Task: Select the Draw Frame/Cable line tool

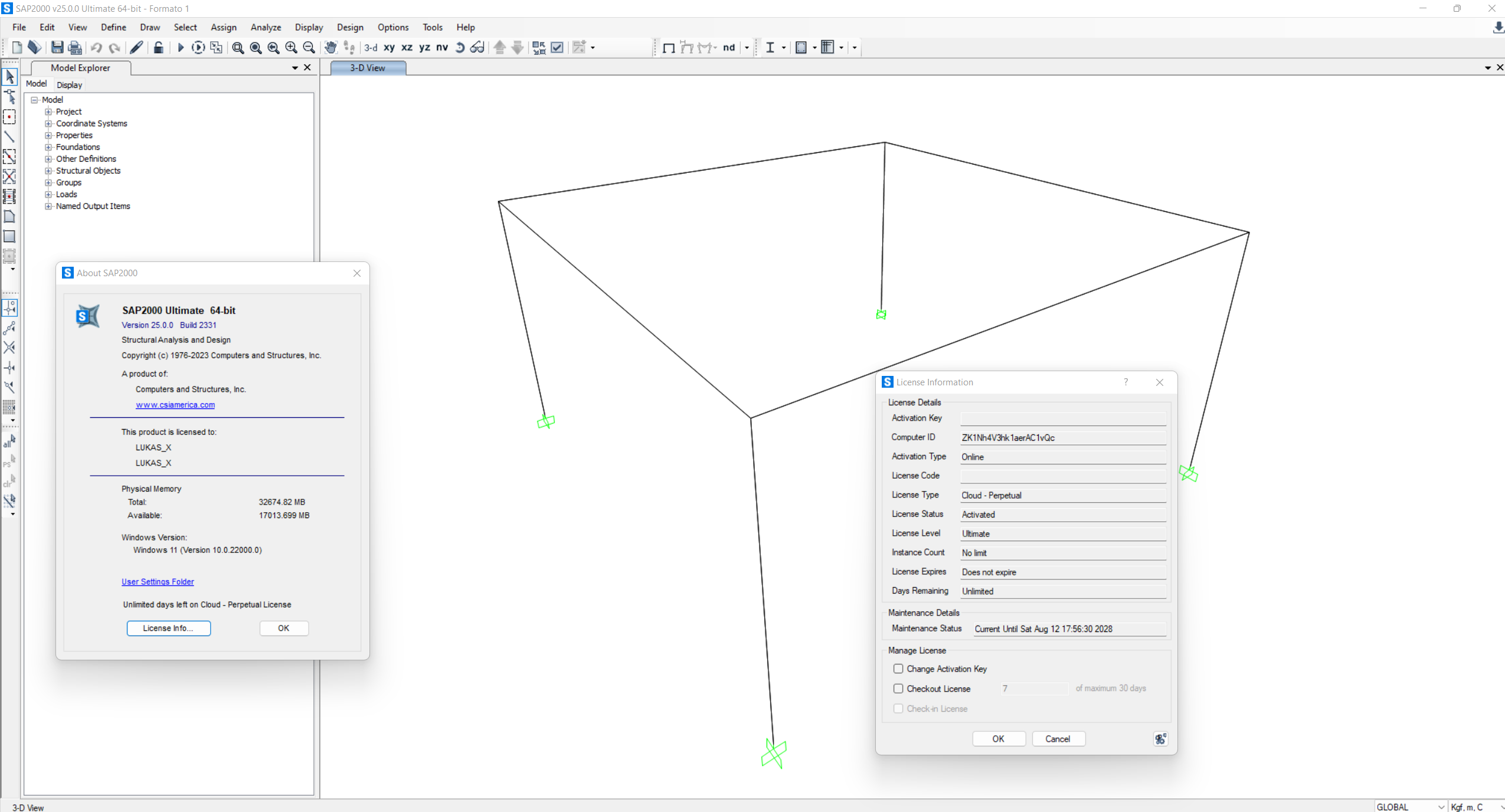Action: pyautogui.click(x=9, y=137)
